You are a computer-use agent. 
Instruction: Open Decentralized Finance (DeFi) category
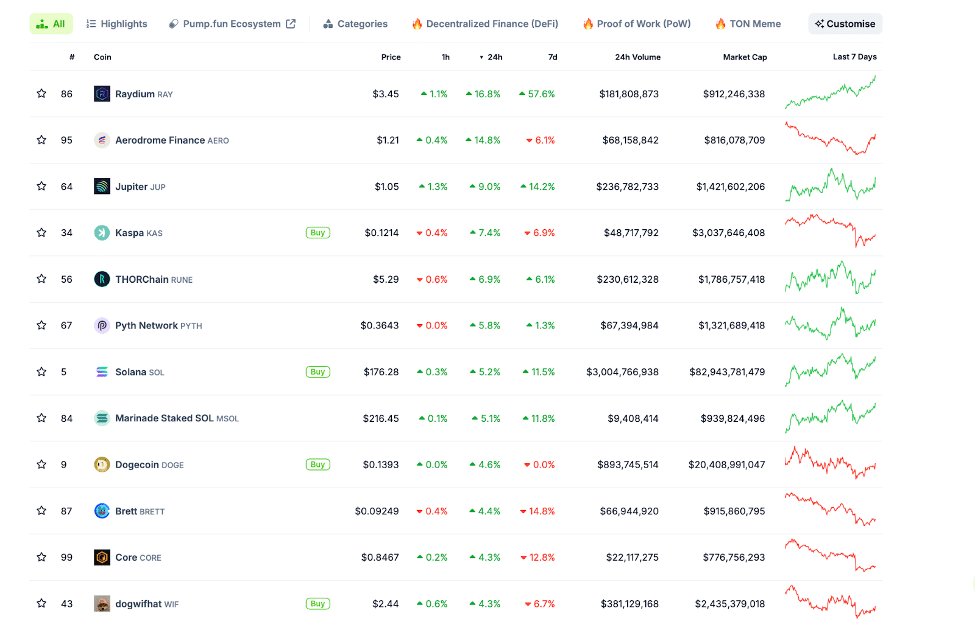tap(485, 24)
